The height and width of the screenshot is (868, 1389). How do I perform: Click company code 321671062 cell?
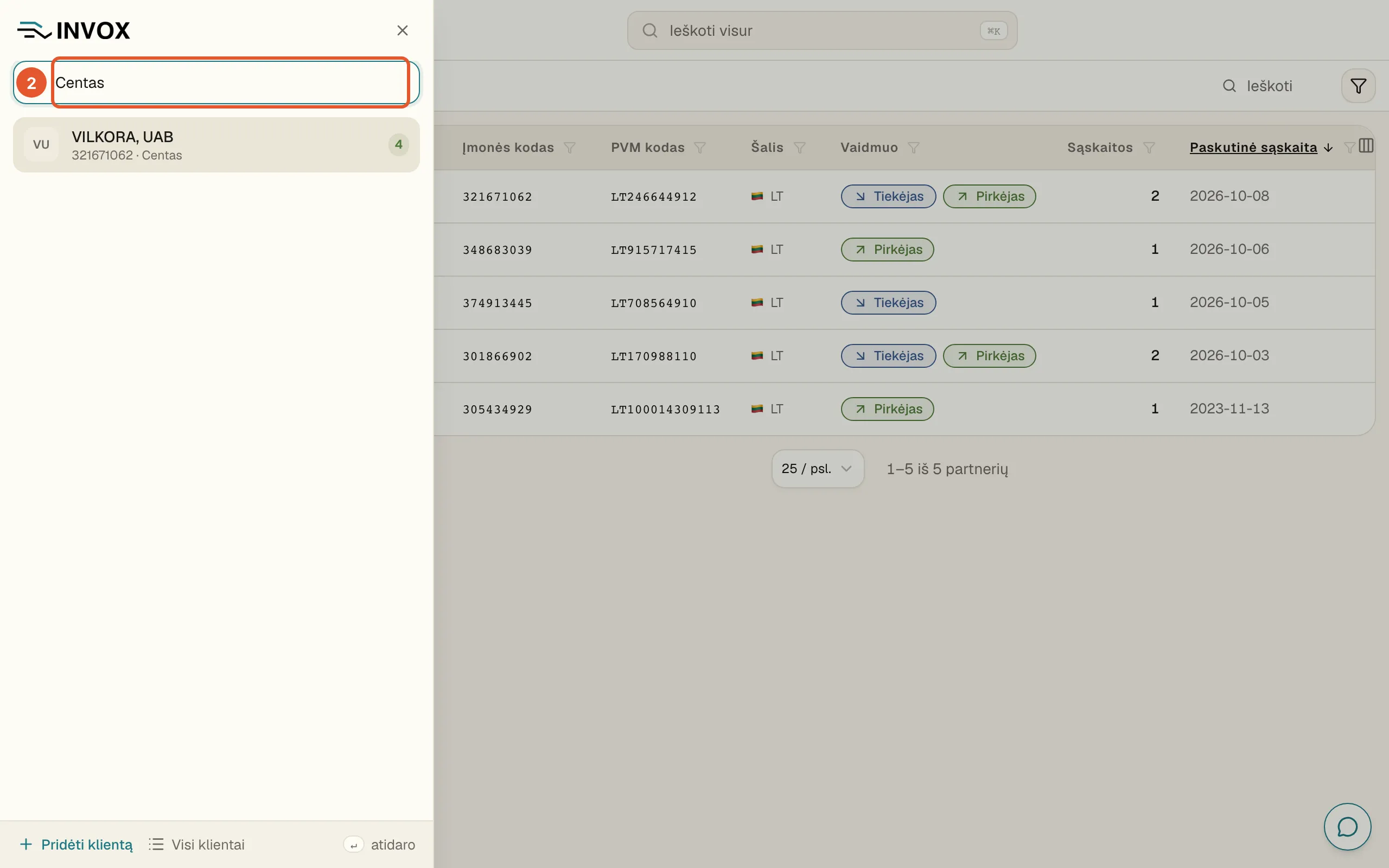coord(497,196)
